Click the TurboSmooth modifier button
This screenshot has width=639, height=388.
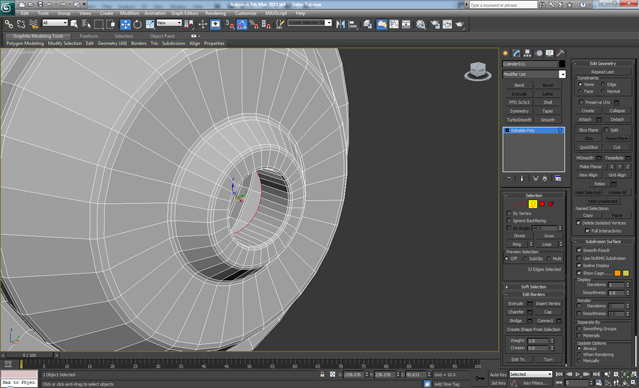tap(519, 120)
